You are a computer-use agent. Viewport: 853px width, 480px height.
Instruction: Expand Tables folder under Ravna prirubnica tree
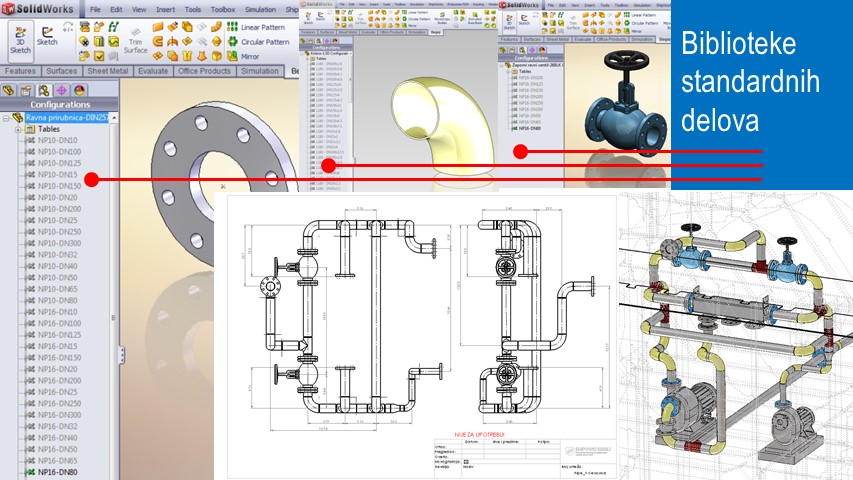pyautogui.click(x=18, y=130)
